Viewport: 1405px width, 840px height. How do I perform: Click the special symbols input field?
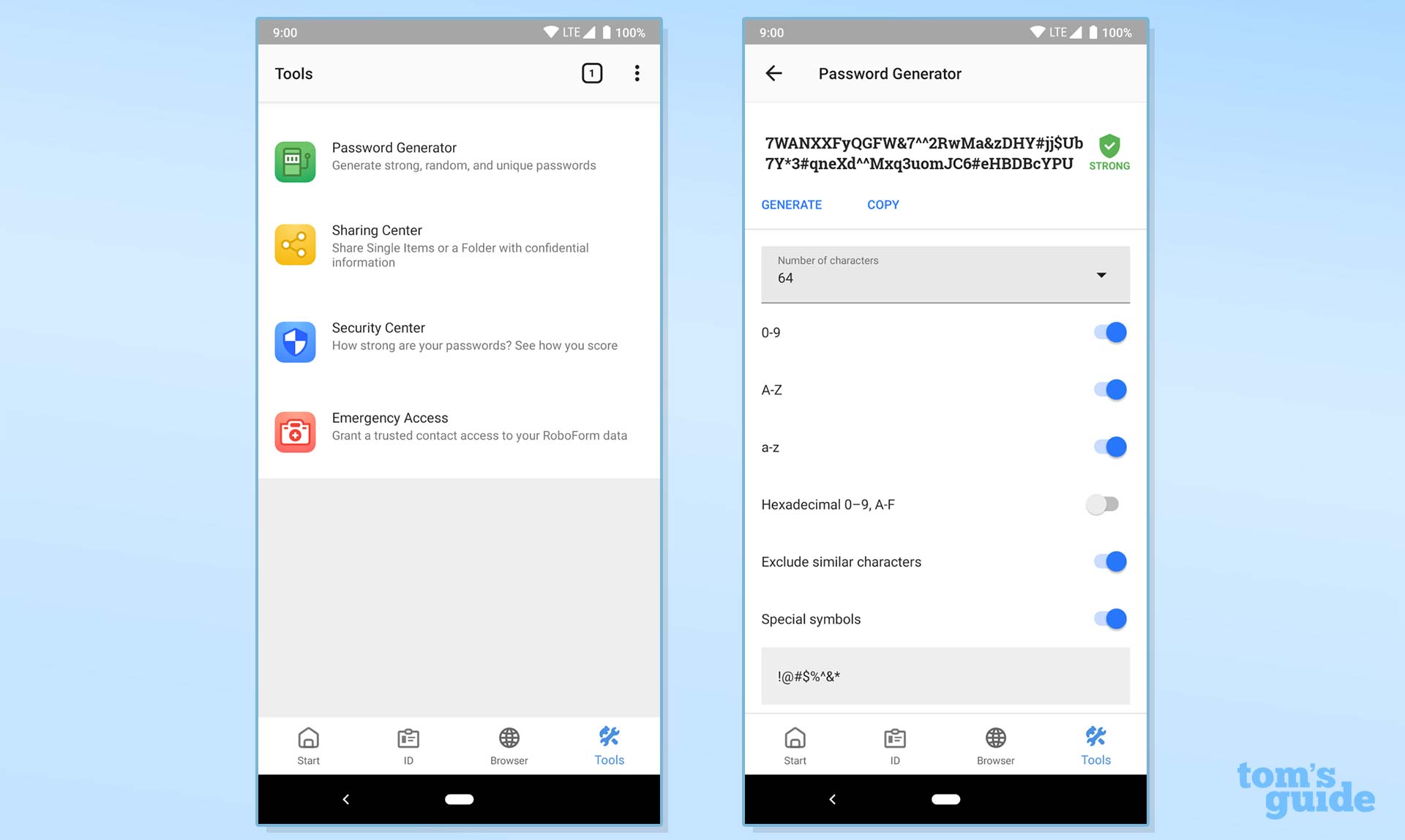[945, 675]
